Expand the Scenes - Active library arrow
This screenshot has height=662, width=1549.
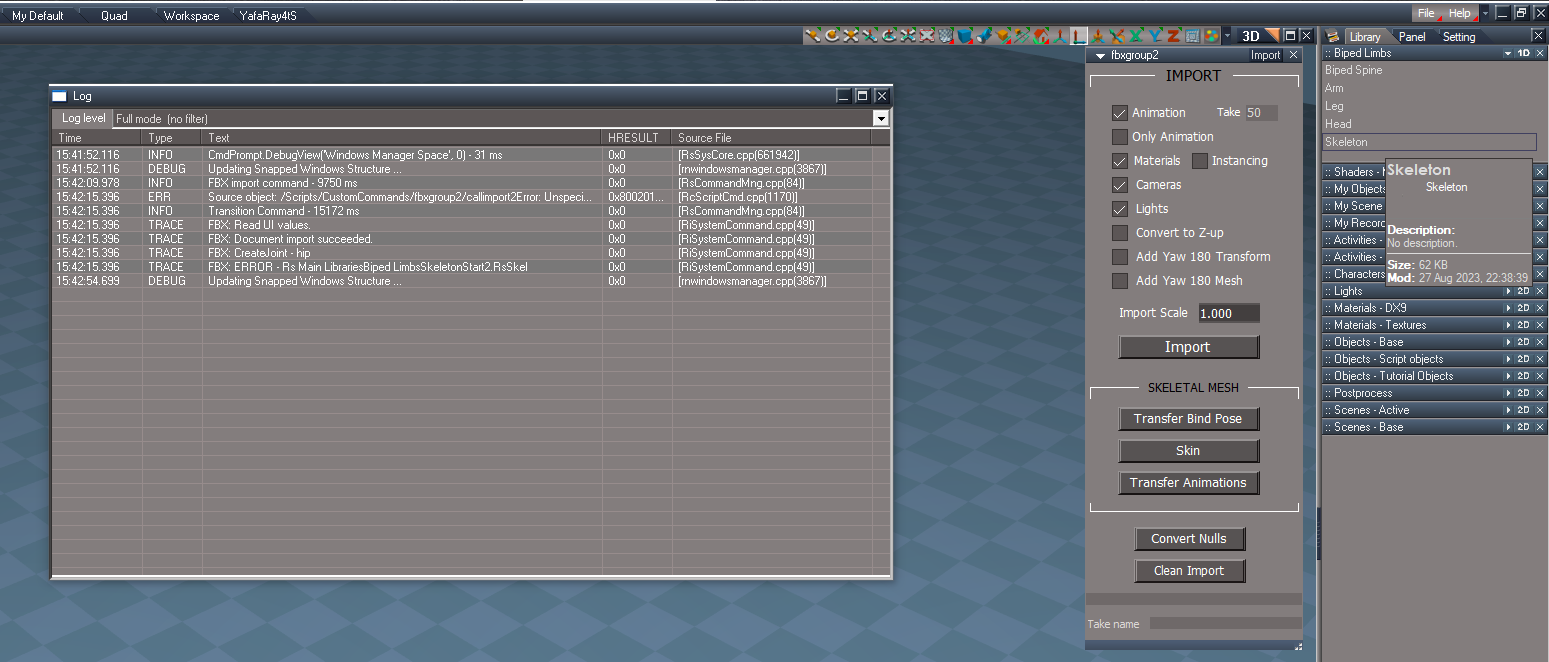coord(1508,410)
